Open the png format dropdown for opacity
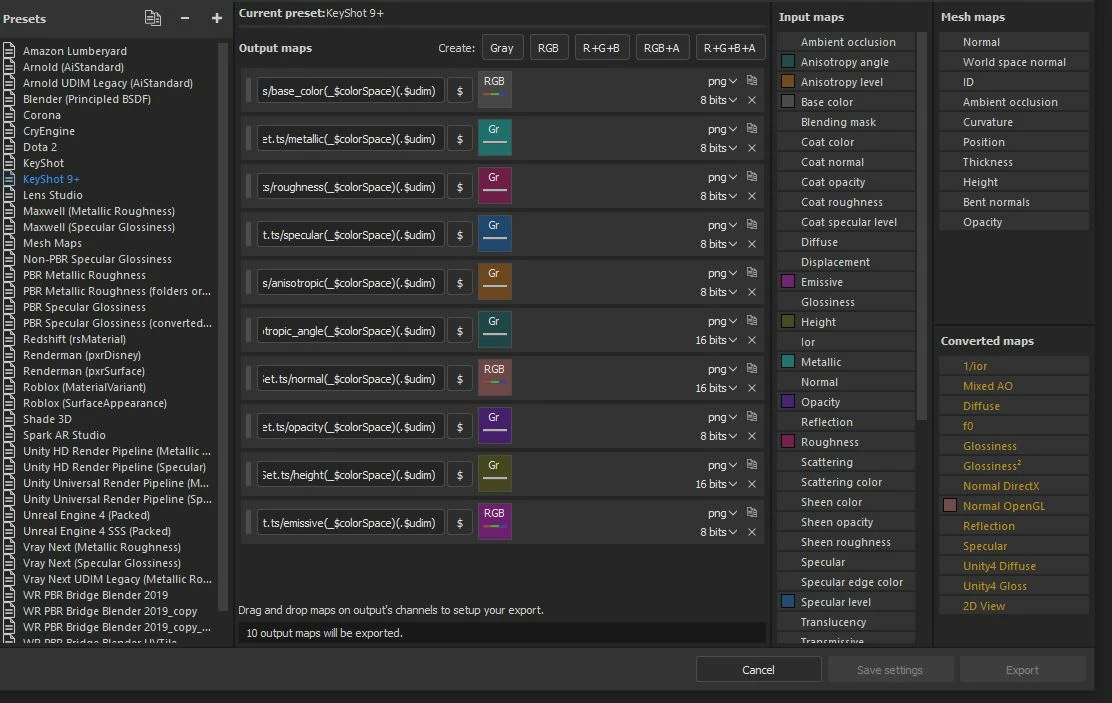 722,417
